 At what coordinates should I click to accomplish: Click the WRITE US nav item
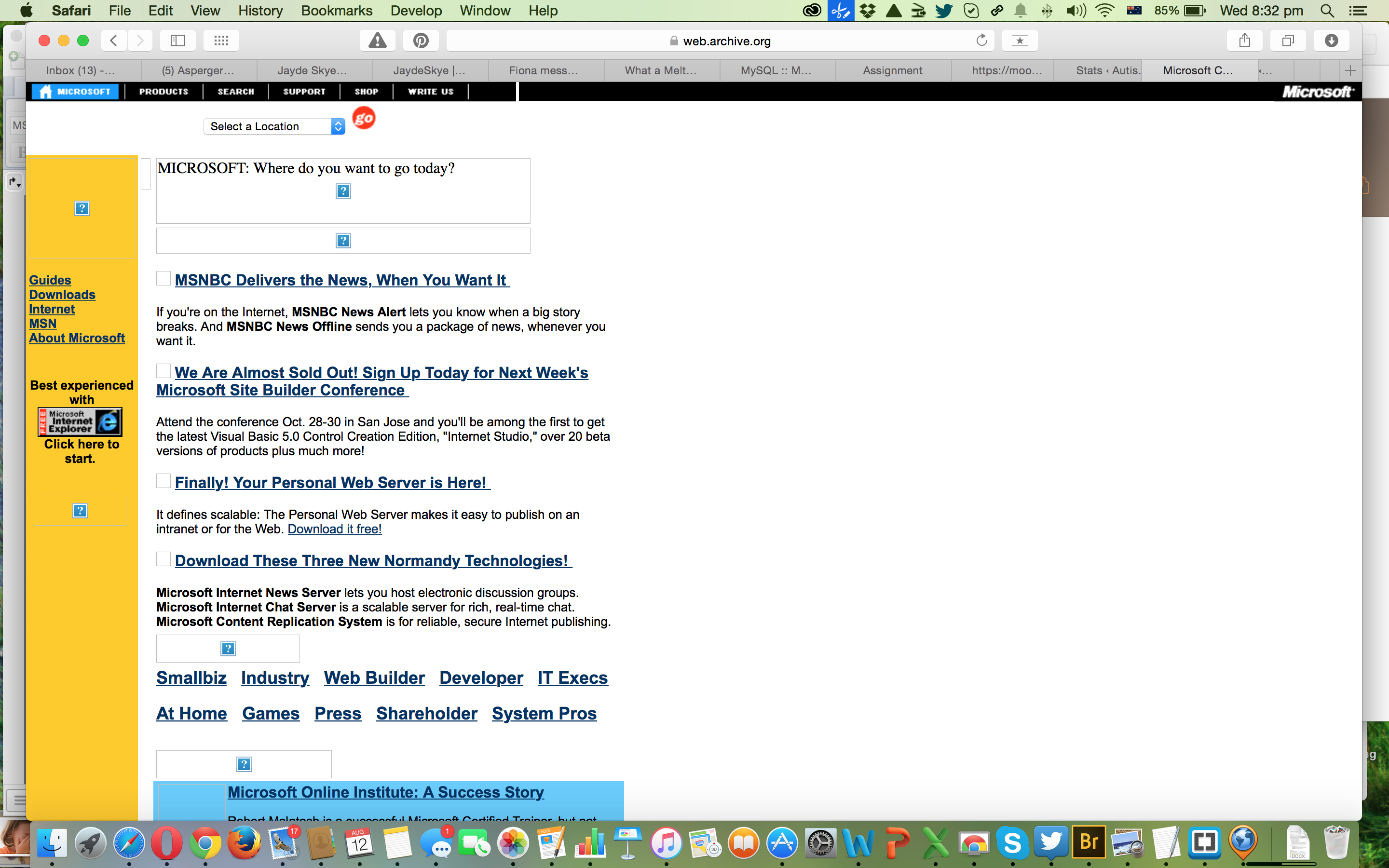(x=431, y=91)
